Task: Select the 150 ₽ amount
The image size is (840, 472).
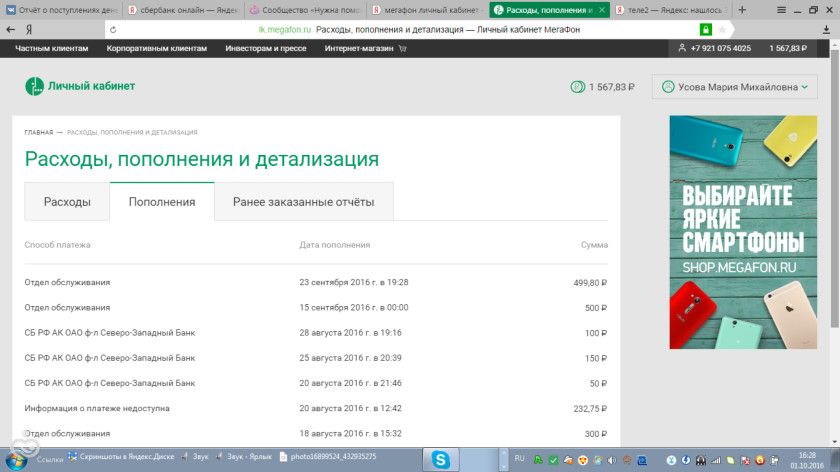Action: [x=596, y=358]
